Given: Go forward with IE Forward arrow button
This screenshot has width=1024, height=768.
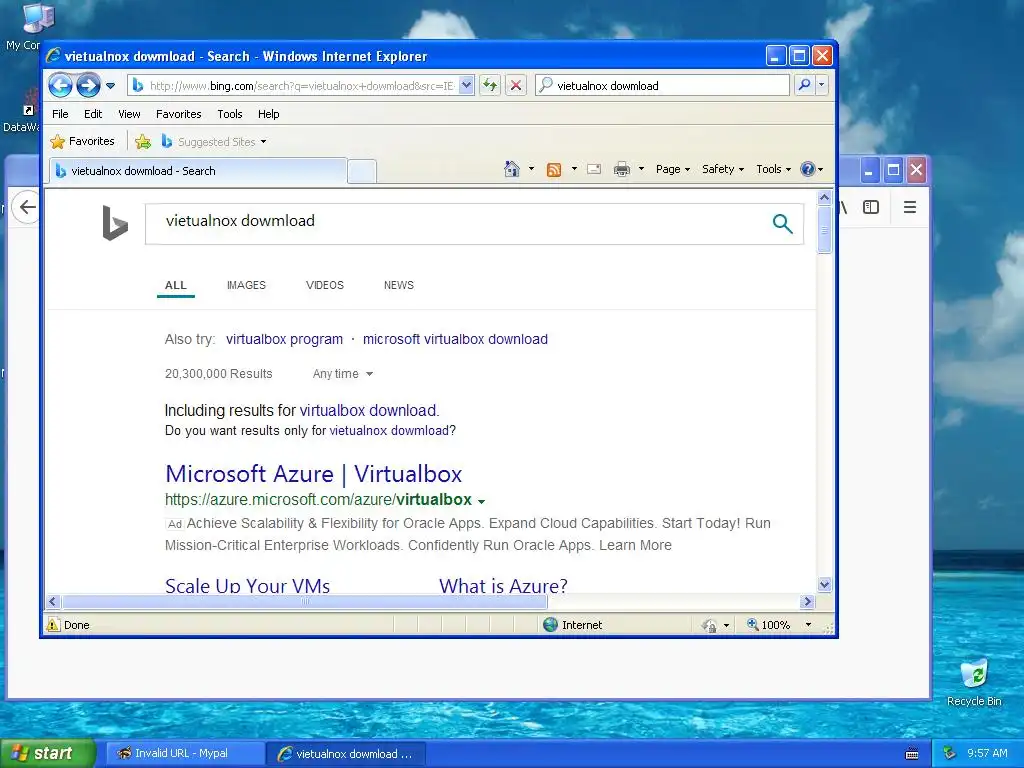Looking at the screenshot, I should click(x=88, y=86).
